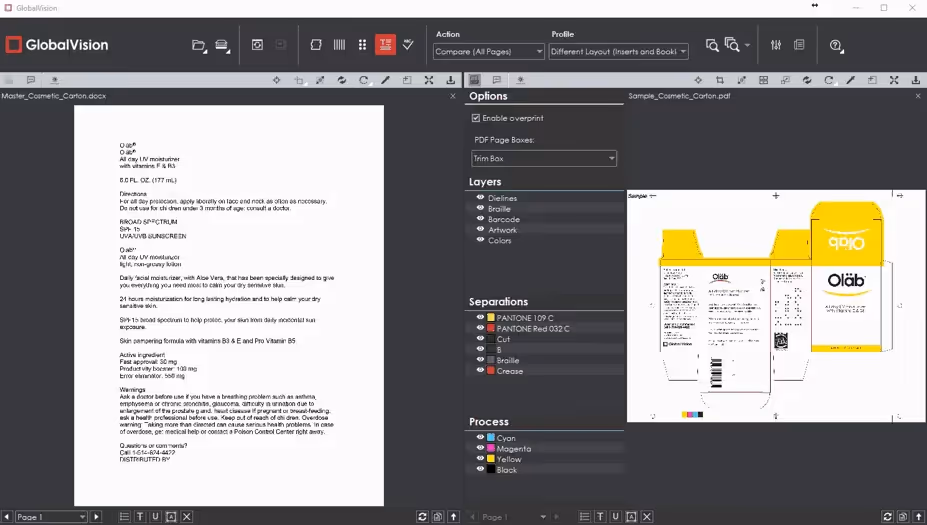Expand the dropdown arrow beside inspection magnifier

(x=747, y=46)
